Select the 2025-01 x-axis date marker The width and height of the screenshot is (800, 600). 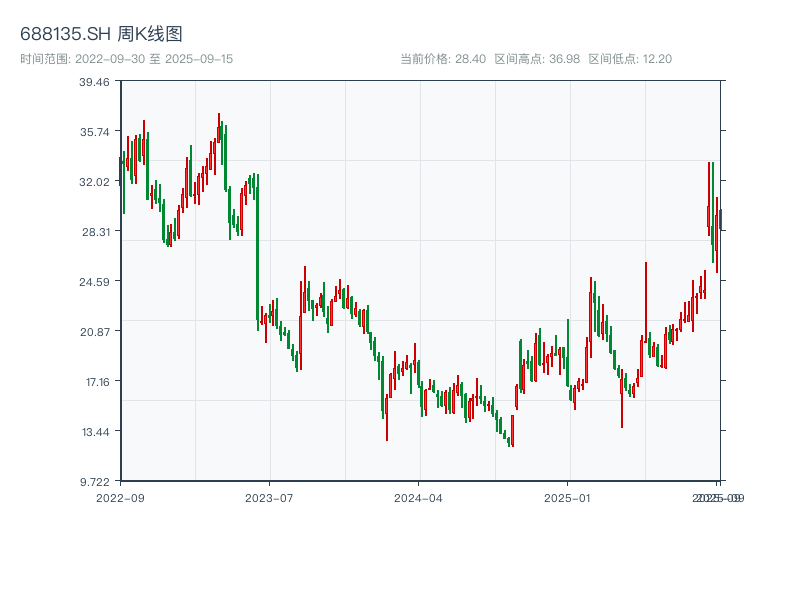(568, 497)
